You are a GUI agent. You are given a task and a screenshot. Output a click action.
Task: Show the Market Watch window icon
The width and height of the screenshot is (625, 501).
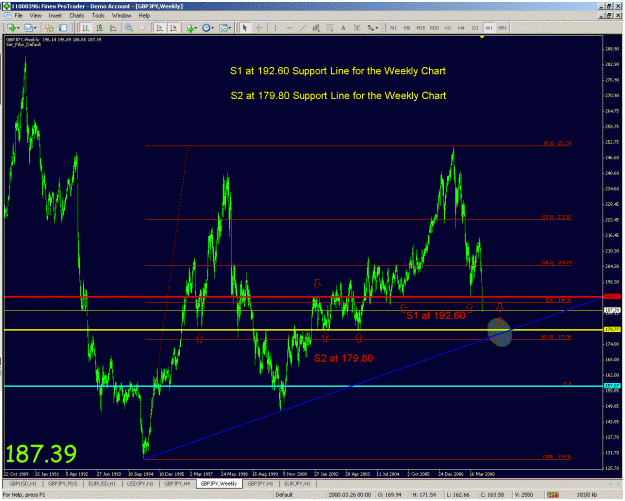click(49, 28)
